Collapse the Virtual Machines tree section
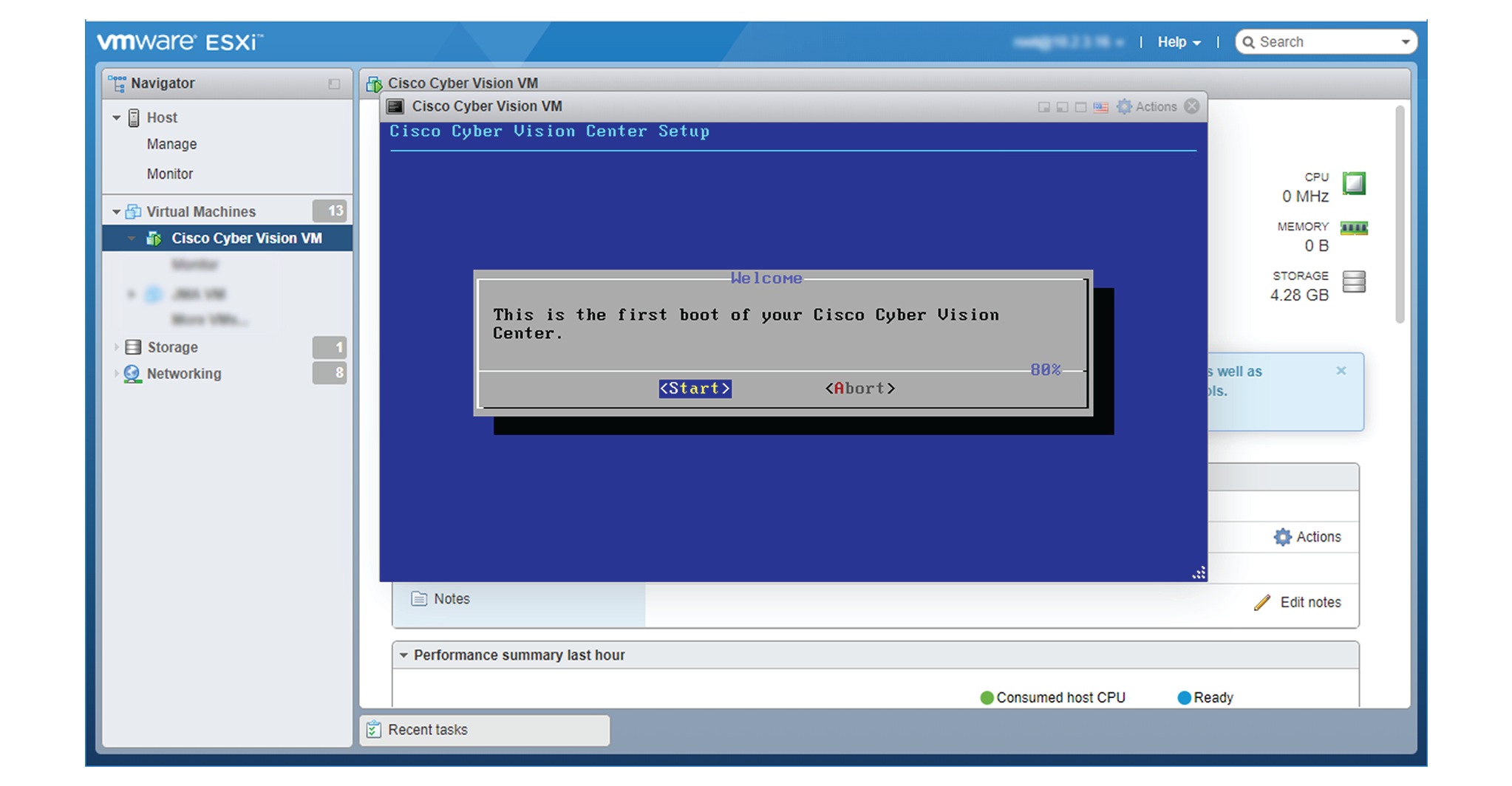Viewport: 1512px width, 786px height. (x=116, y=211)
